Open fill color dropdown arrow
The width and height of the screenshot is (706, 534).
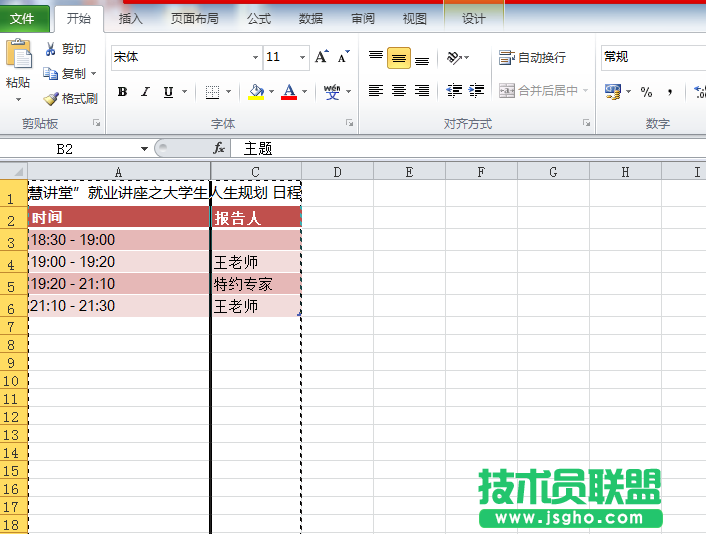click(x=272, y=92)
